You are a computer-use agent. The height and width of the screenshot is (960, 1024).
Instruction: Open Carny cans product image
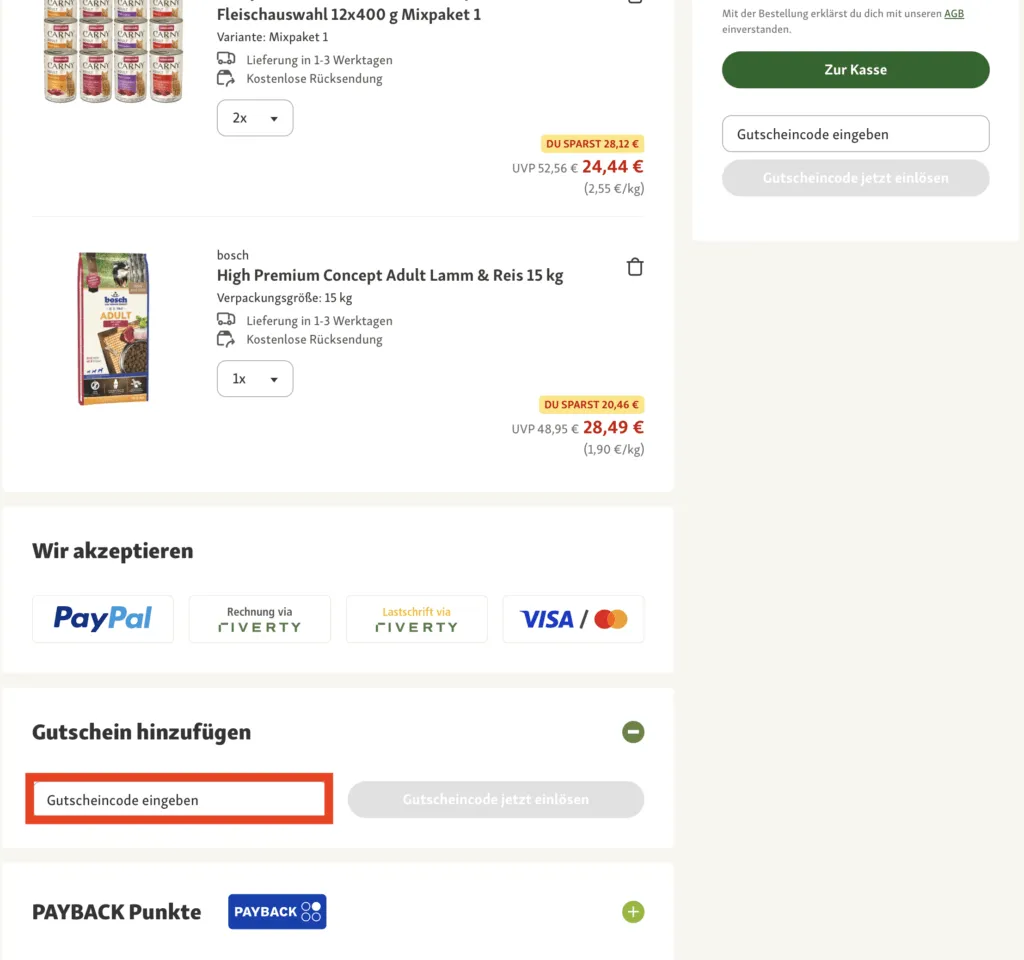click(x=113, y=50)
